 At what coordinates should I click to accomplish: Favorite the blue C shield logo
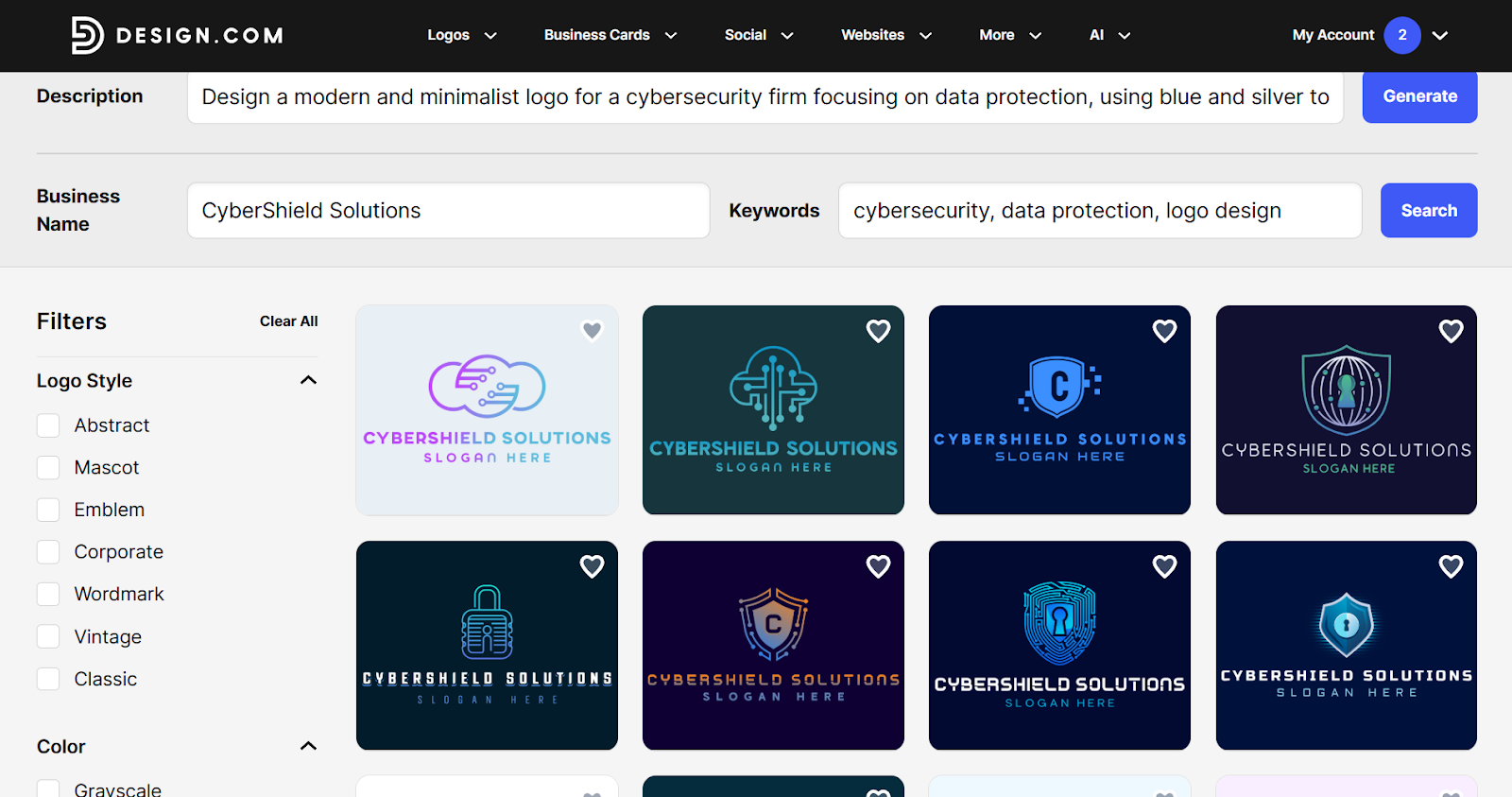click(x=1164, y=331)
